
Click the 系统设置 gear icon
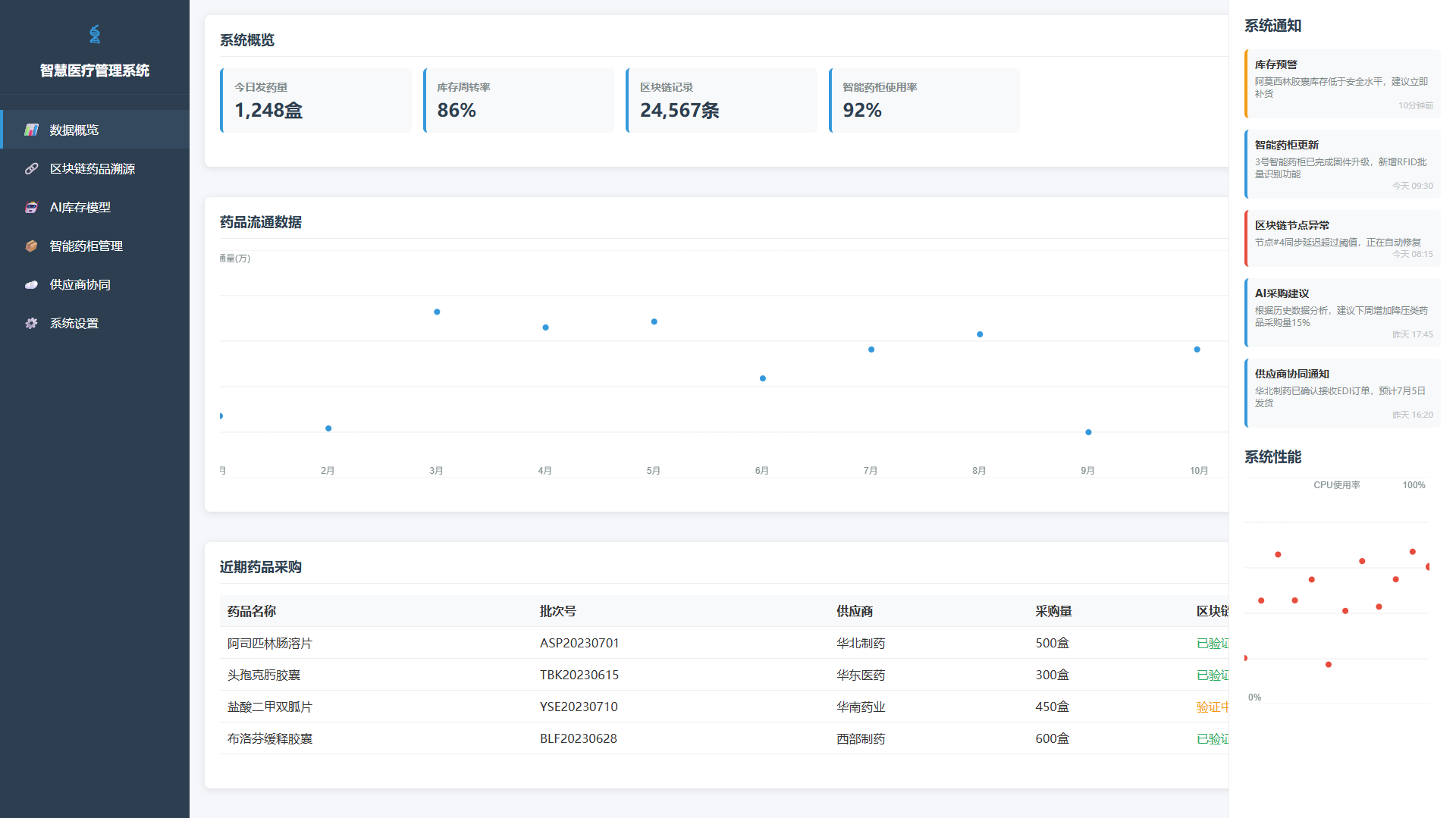[31, 323]
